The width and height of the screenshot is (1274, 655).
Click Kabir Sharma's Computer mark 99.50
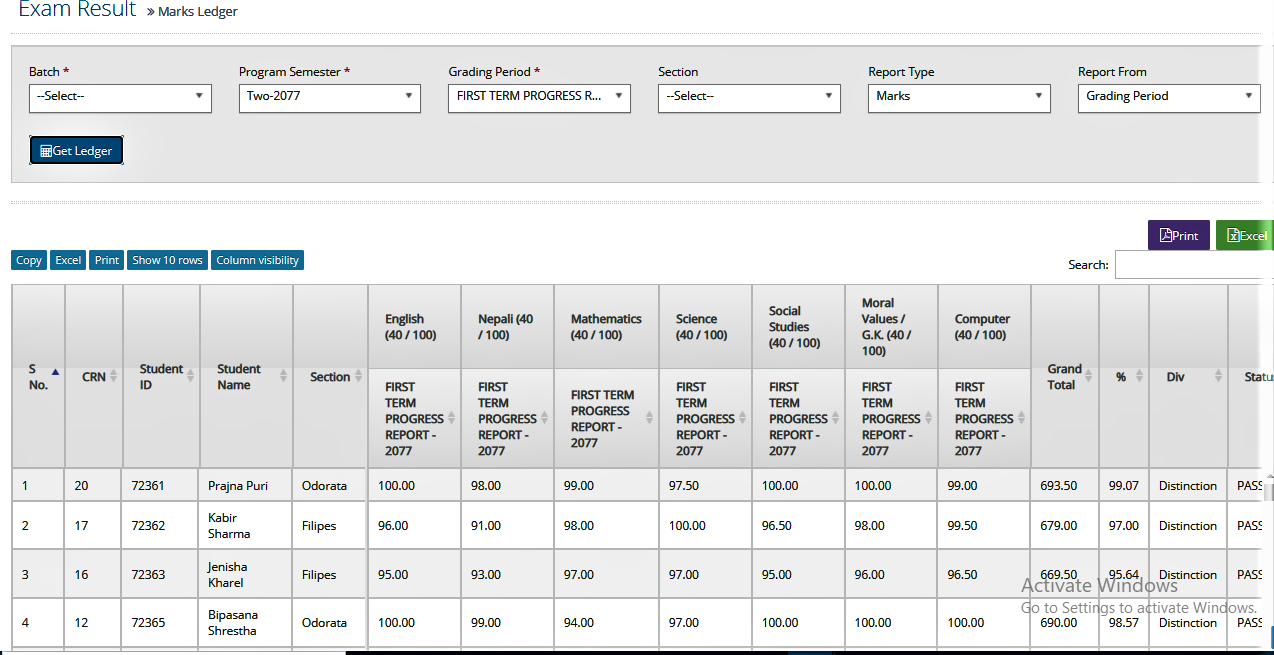tap(962, 526)
